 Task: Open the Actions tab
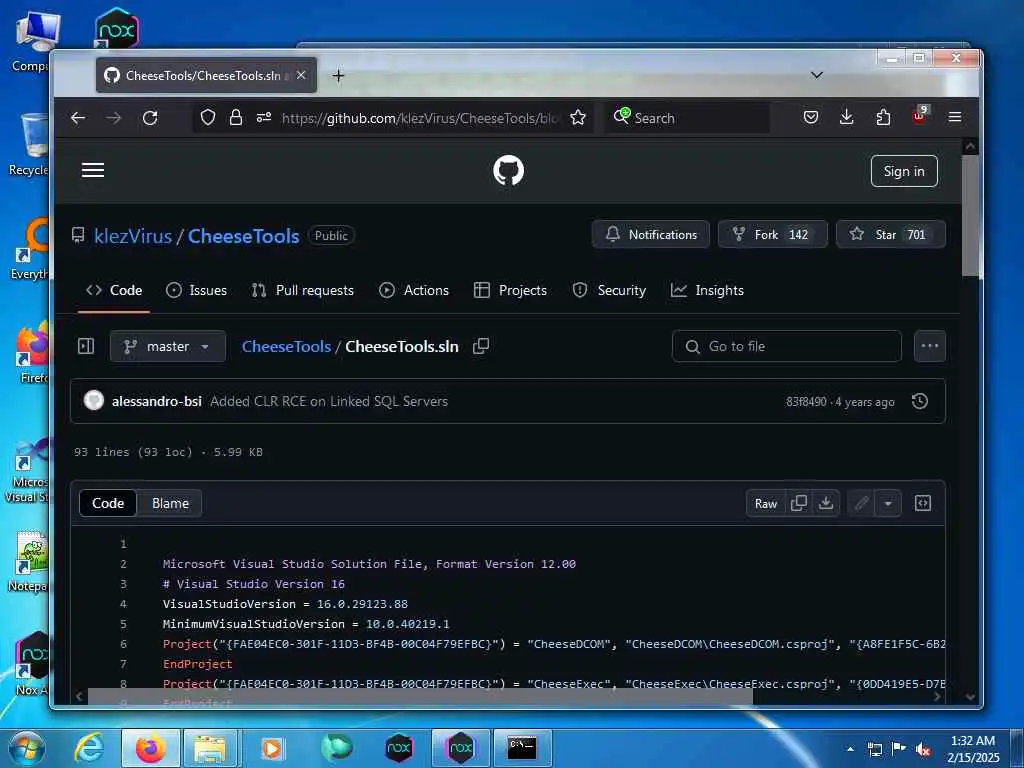[414, 290]
